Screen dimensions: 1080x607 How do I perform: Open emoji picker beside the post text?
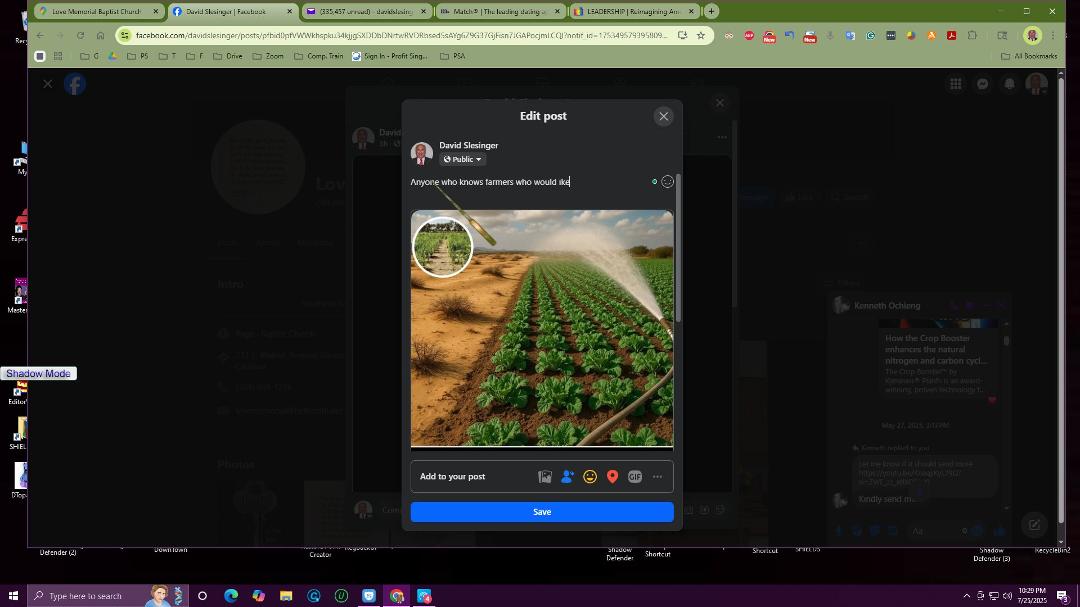[667, 182]
